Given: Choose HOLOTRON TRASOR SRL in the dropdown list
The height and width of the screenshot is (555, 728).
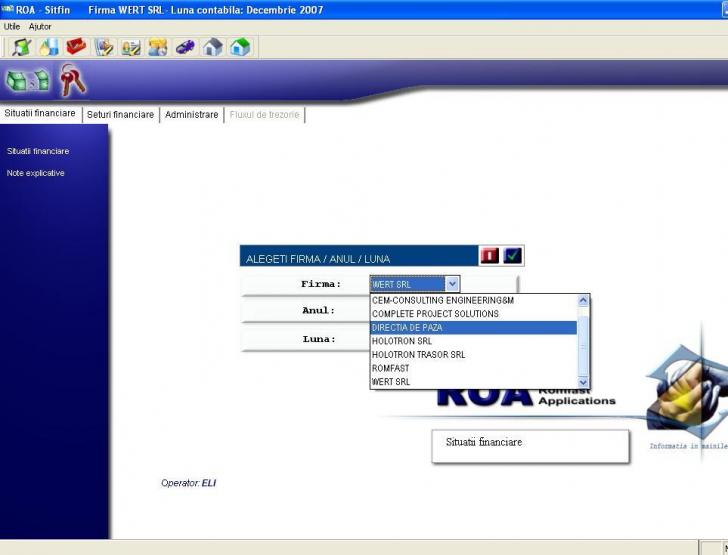Looking at the screenshot, I should pyautogui.click(x=474, y=355).
